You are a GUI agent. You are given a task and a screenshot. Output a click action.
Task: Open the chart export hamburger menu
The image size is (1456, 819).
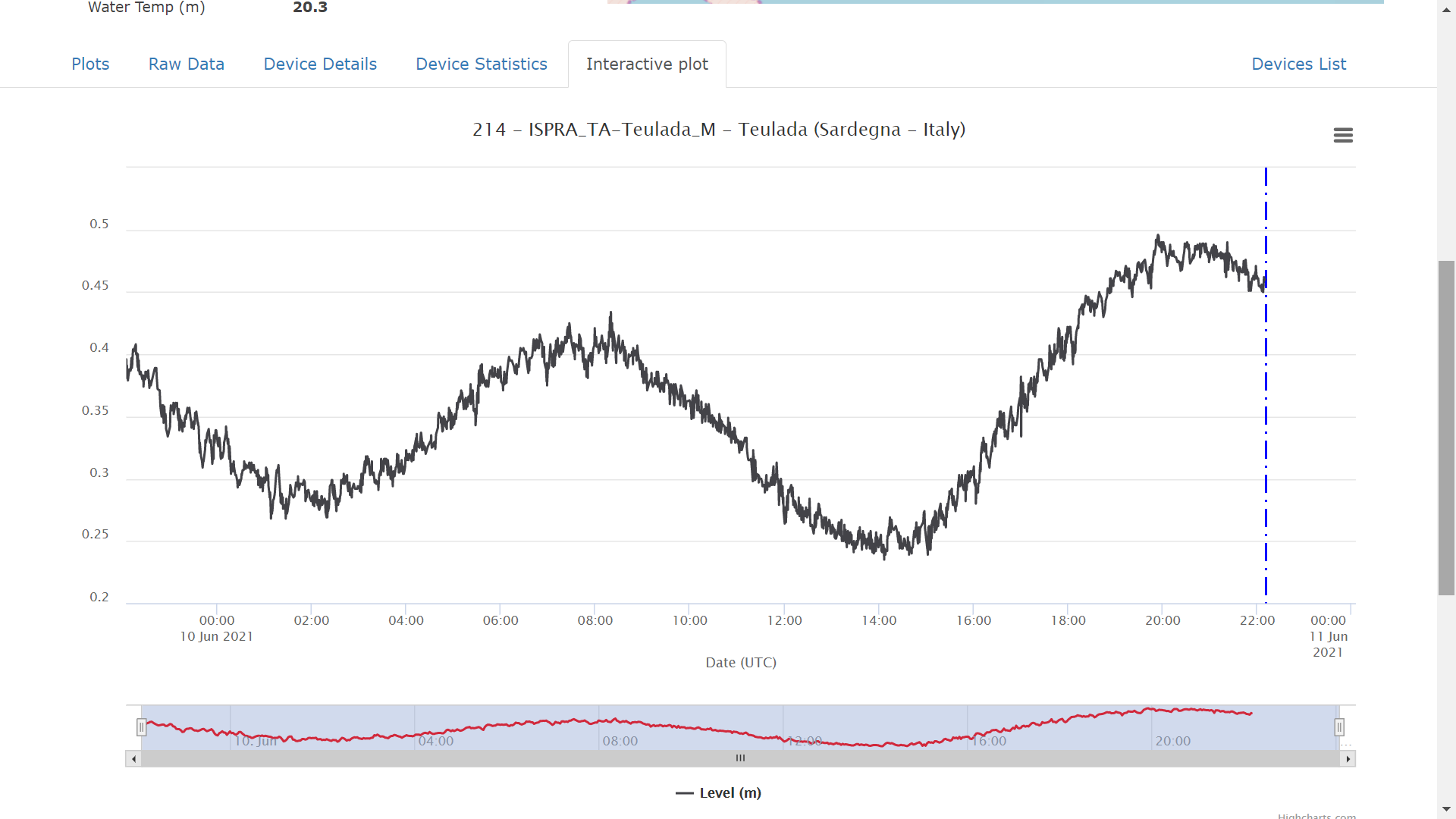pyautogui.click(x=1342, y=135)
